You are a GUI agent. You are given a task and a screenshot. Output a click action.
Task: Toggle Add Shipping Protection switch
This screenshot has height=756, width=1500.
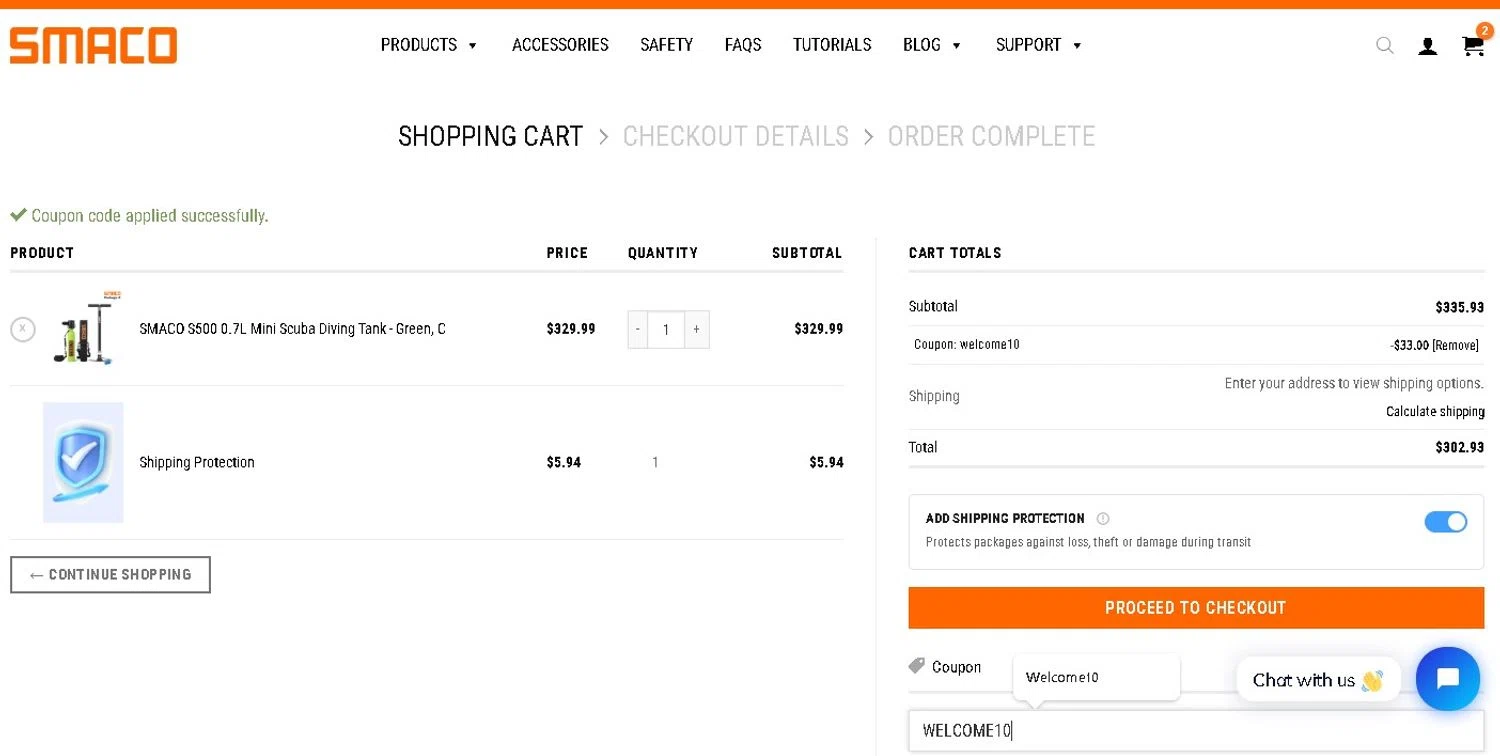(1445, 522)
